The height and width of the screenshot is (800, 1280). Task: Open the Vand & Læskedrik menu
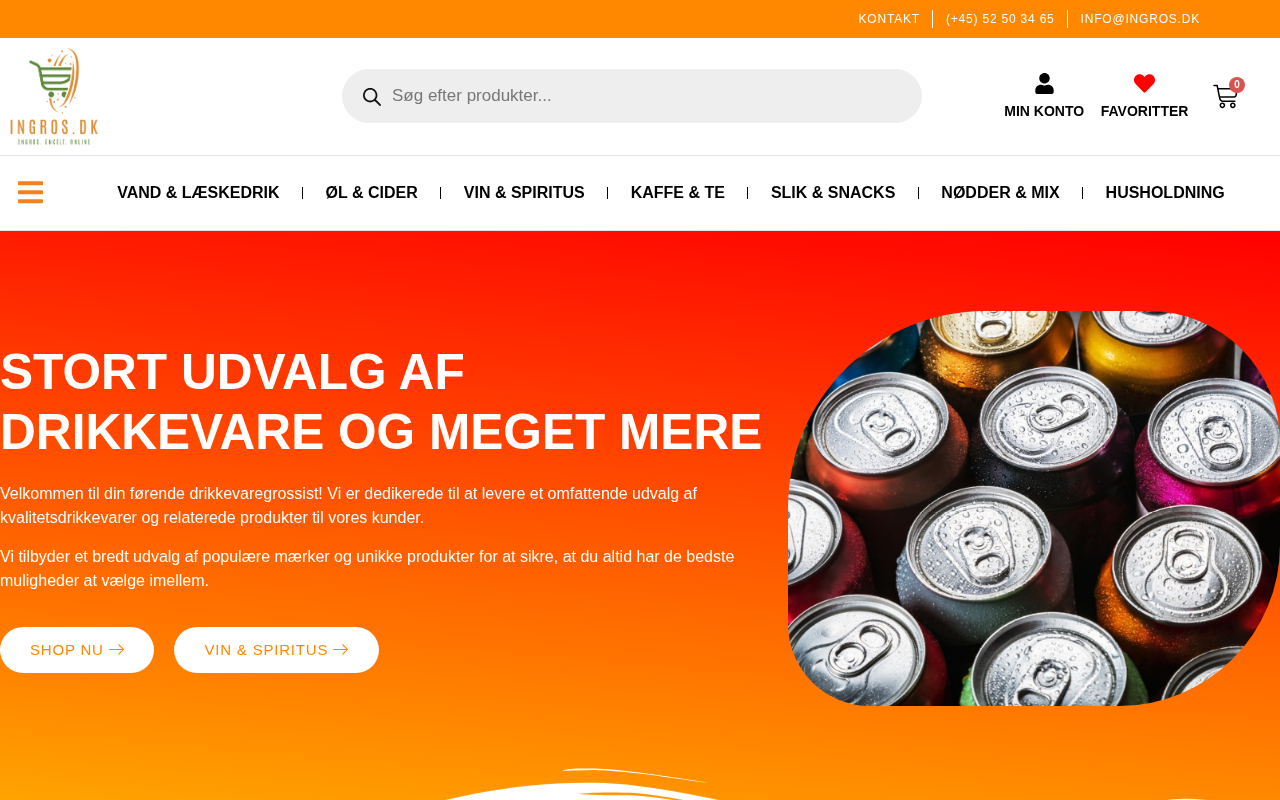[198, 193]
